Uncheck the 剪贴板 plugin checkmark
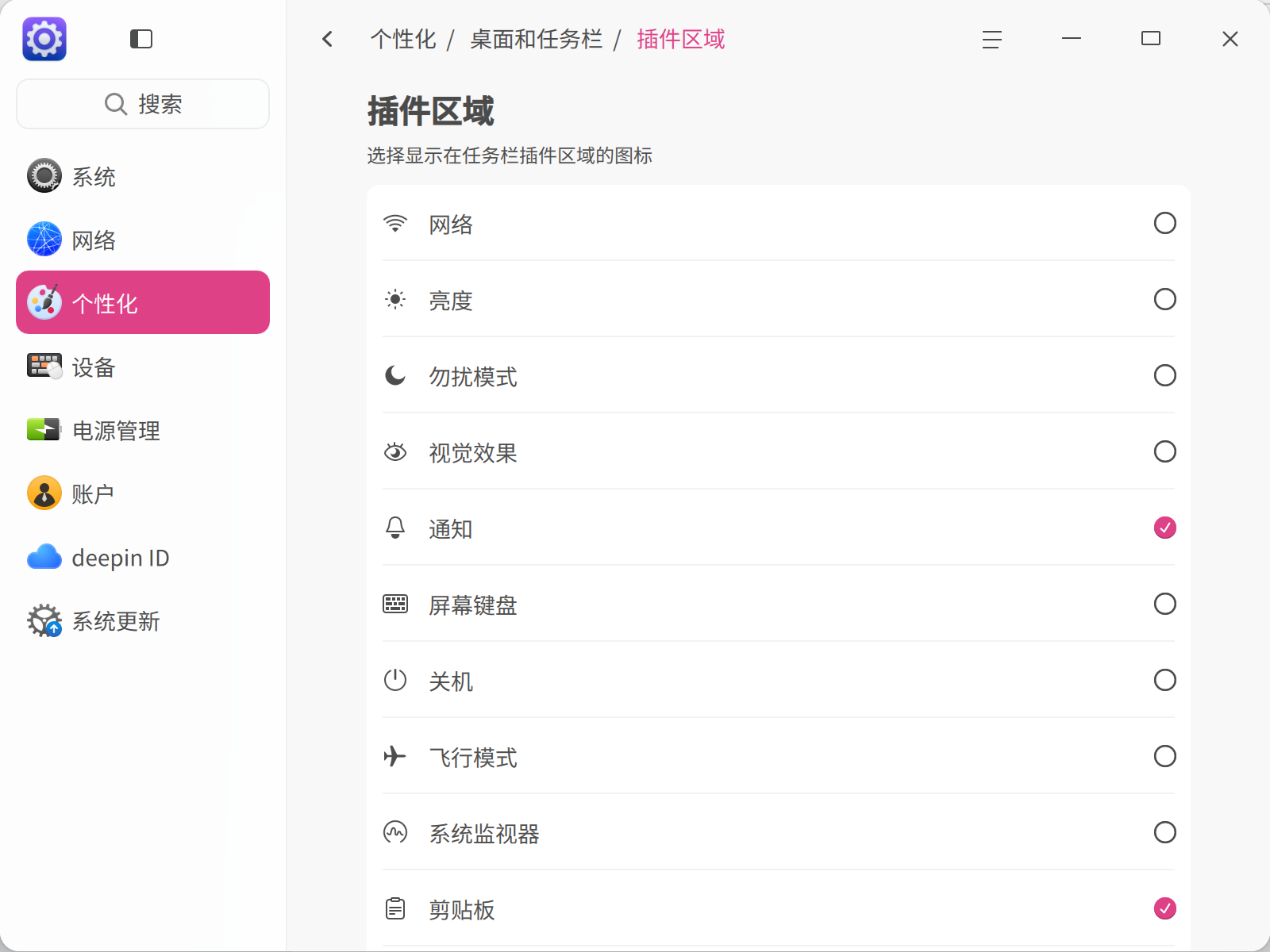Image resolution: width=1270 pixels, height=952 pixels. click(x=1164, y=908)
